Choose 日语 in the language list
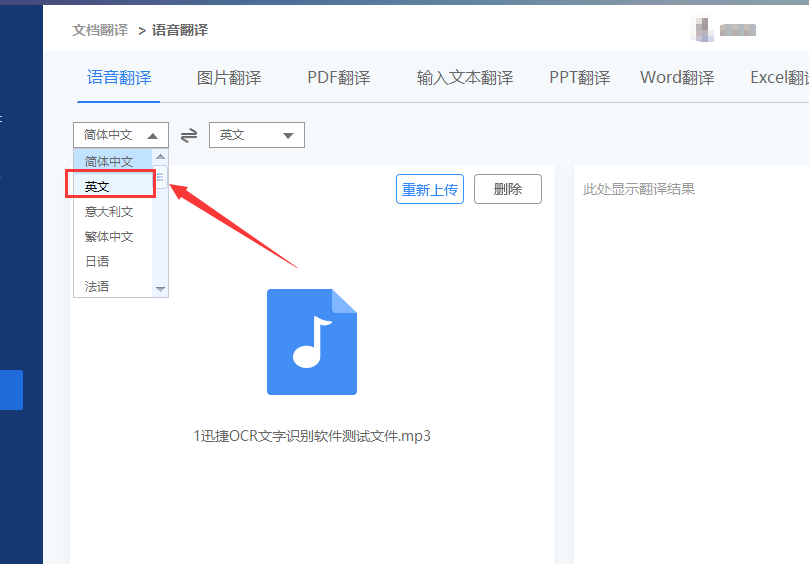 pos(113,261)
